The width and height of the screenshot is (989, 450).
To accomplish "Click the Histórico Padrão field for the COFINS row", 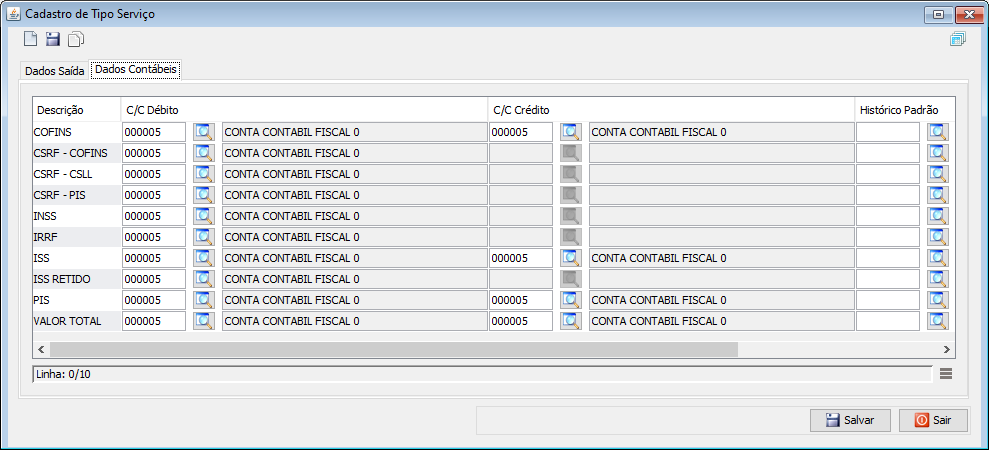I will click(x=888, y=132).
